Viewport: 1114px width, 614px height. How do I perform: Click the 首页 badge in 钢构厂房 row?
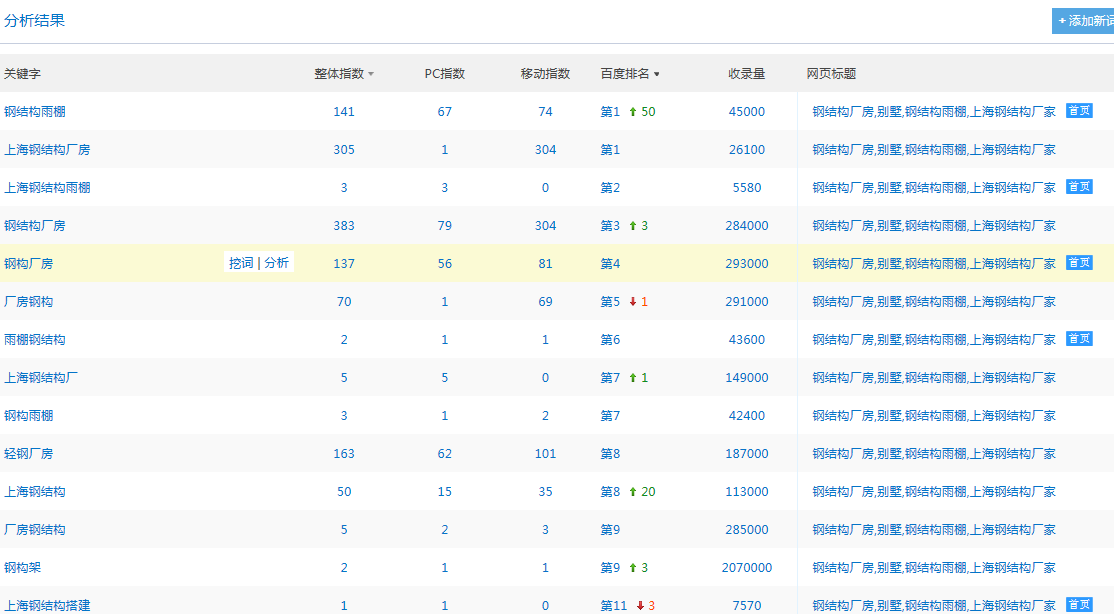1078,263
